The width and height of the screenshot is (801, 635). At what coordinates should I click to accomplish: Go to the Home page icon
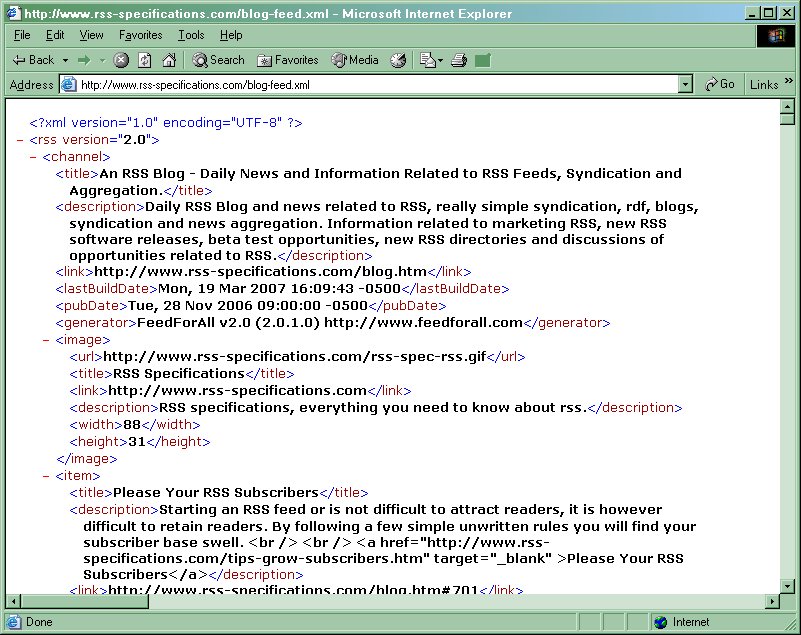pos(169,60)
